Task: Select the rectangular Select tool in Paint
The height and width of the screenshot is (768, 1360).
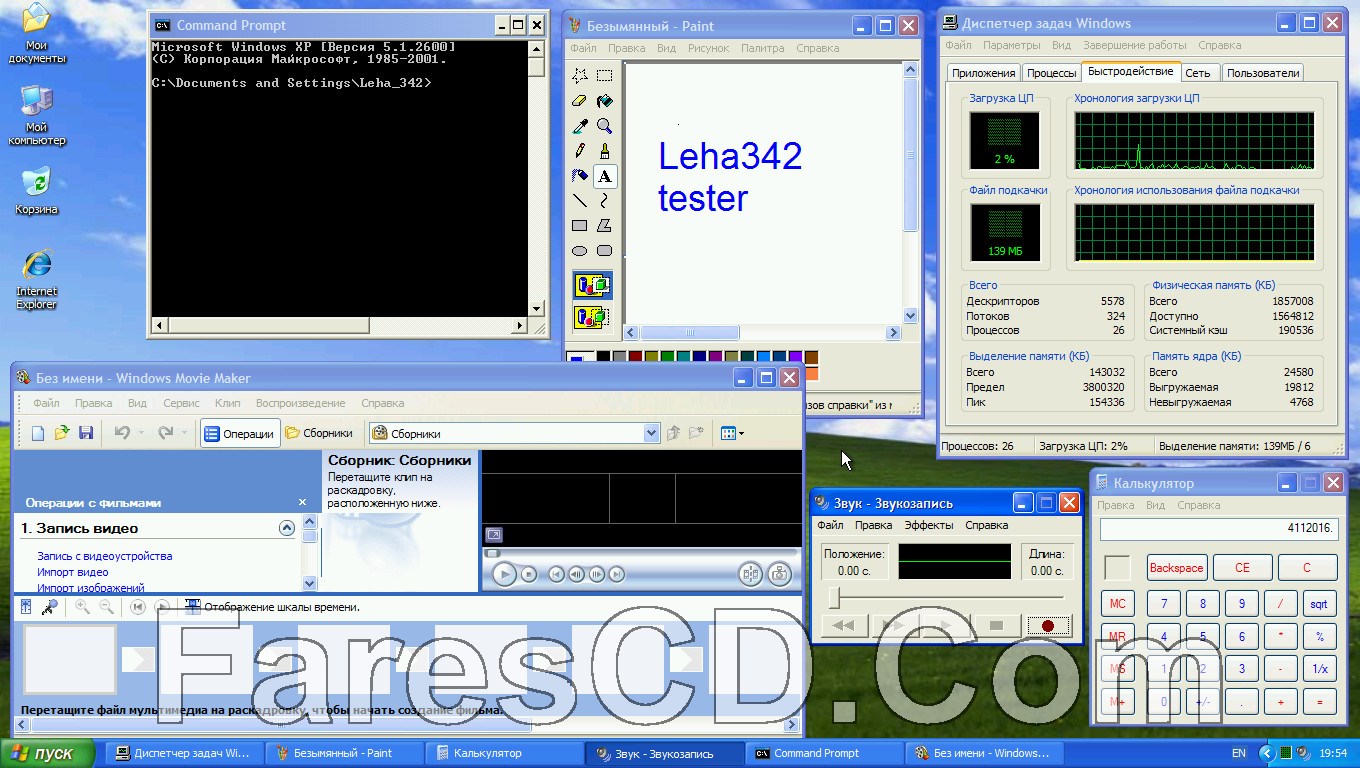Action: click(x=605, y=76)
